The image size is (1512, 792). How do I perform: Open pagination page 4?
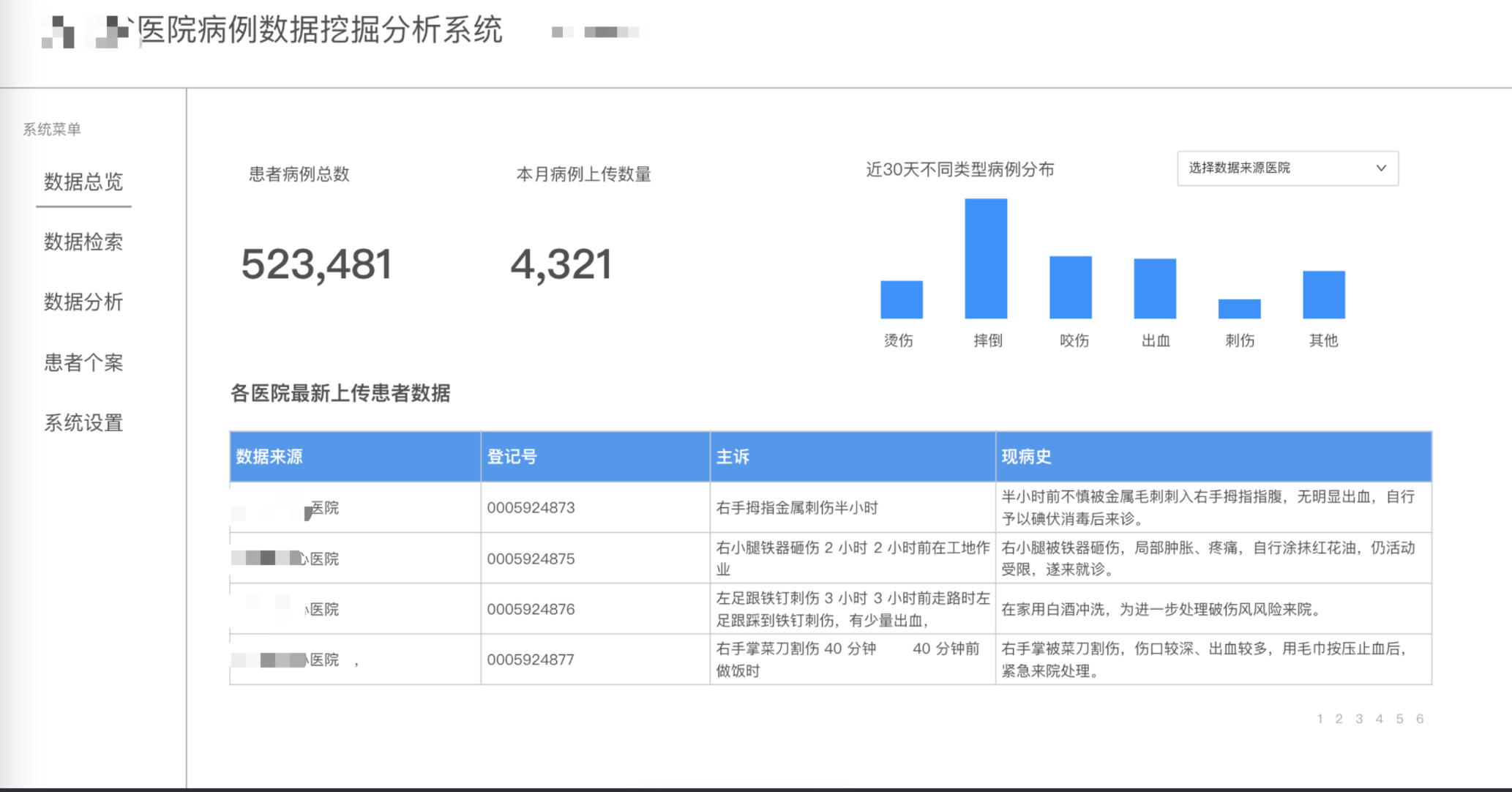[x=1379, y=719]
